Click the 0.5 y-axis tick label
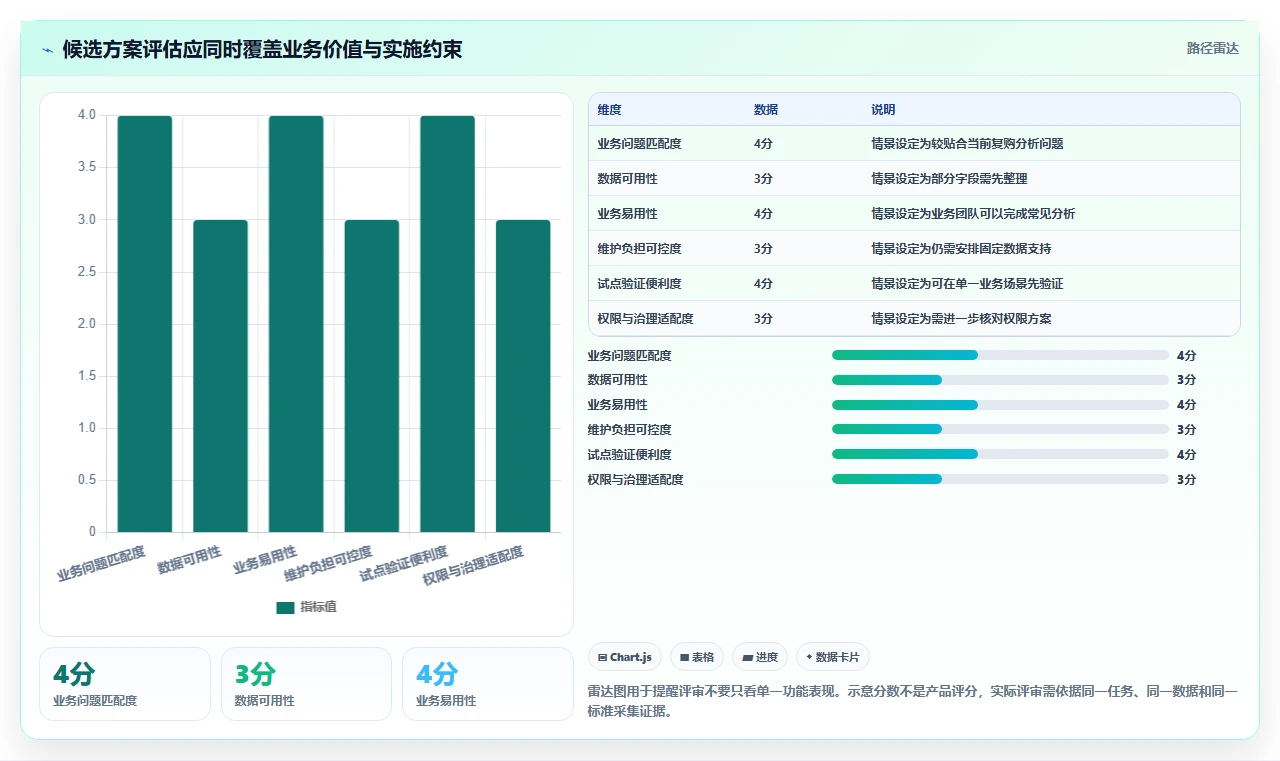Image resolution: width=1280 pixels, height=761 pixels. (x=87, y=480)
